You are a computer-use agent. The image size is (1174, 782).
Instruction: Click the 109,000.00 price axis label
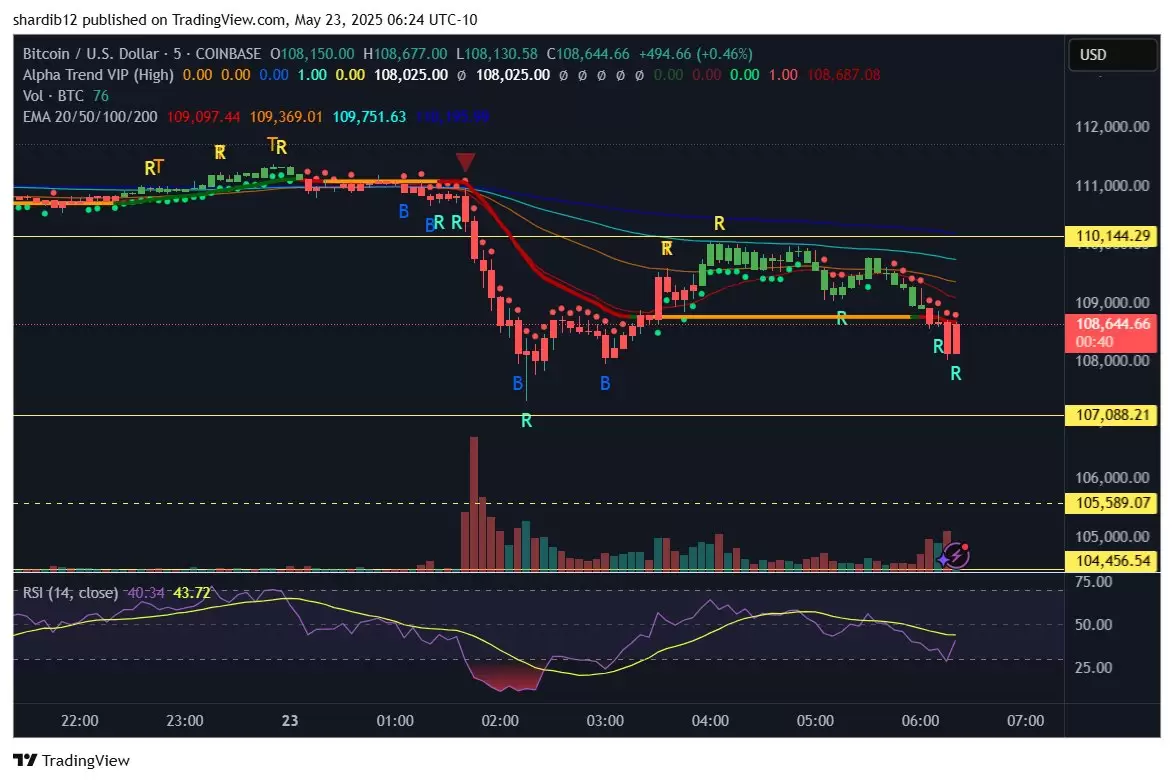(x=1112, y=303)
